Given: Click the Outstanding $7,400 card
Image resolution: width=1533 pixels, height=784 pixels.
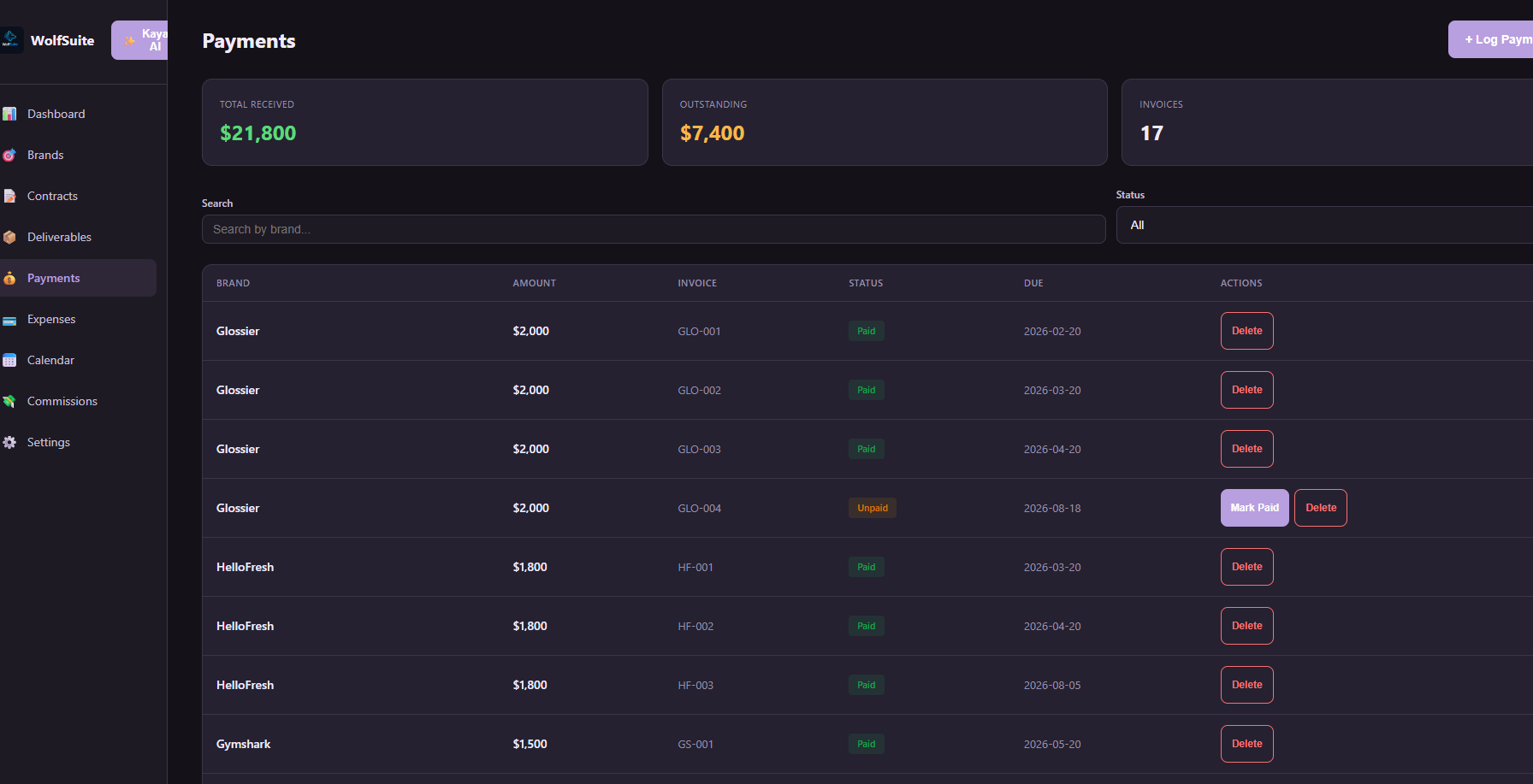Looking at the screenshot, I should 885,122.
